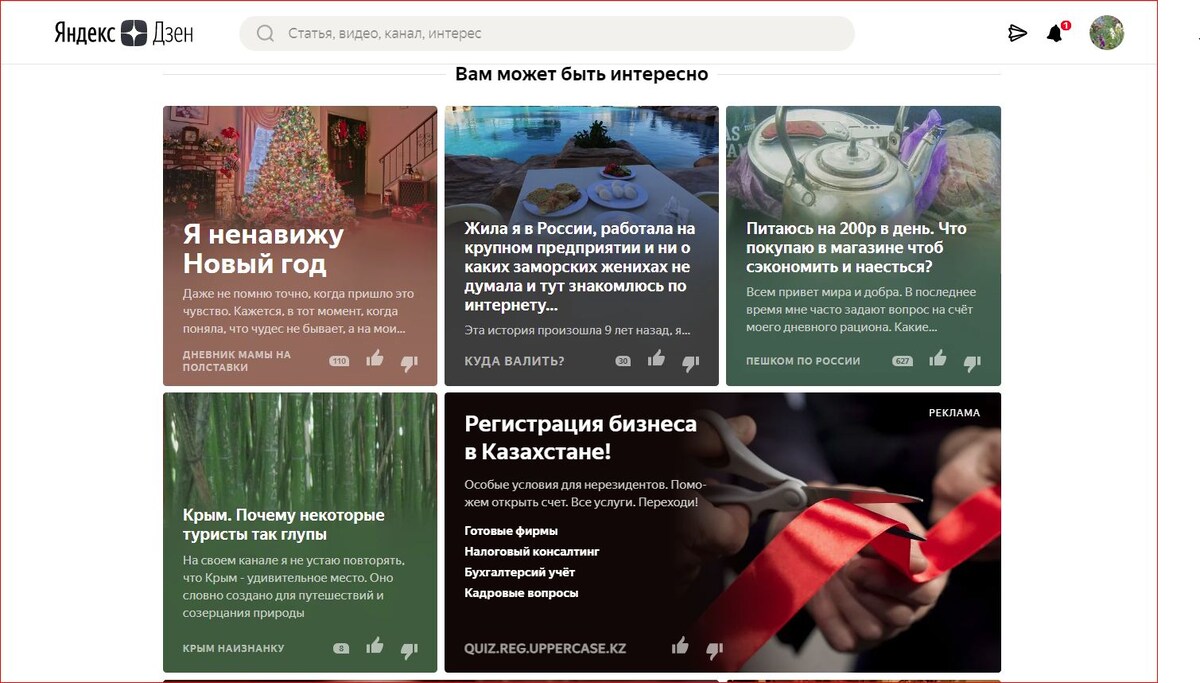Click the magnifier icon in the search bar

point(263,32)
